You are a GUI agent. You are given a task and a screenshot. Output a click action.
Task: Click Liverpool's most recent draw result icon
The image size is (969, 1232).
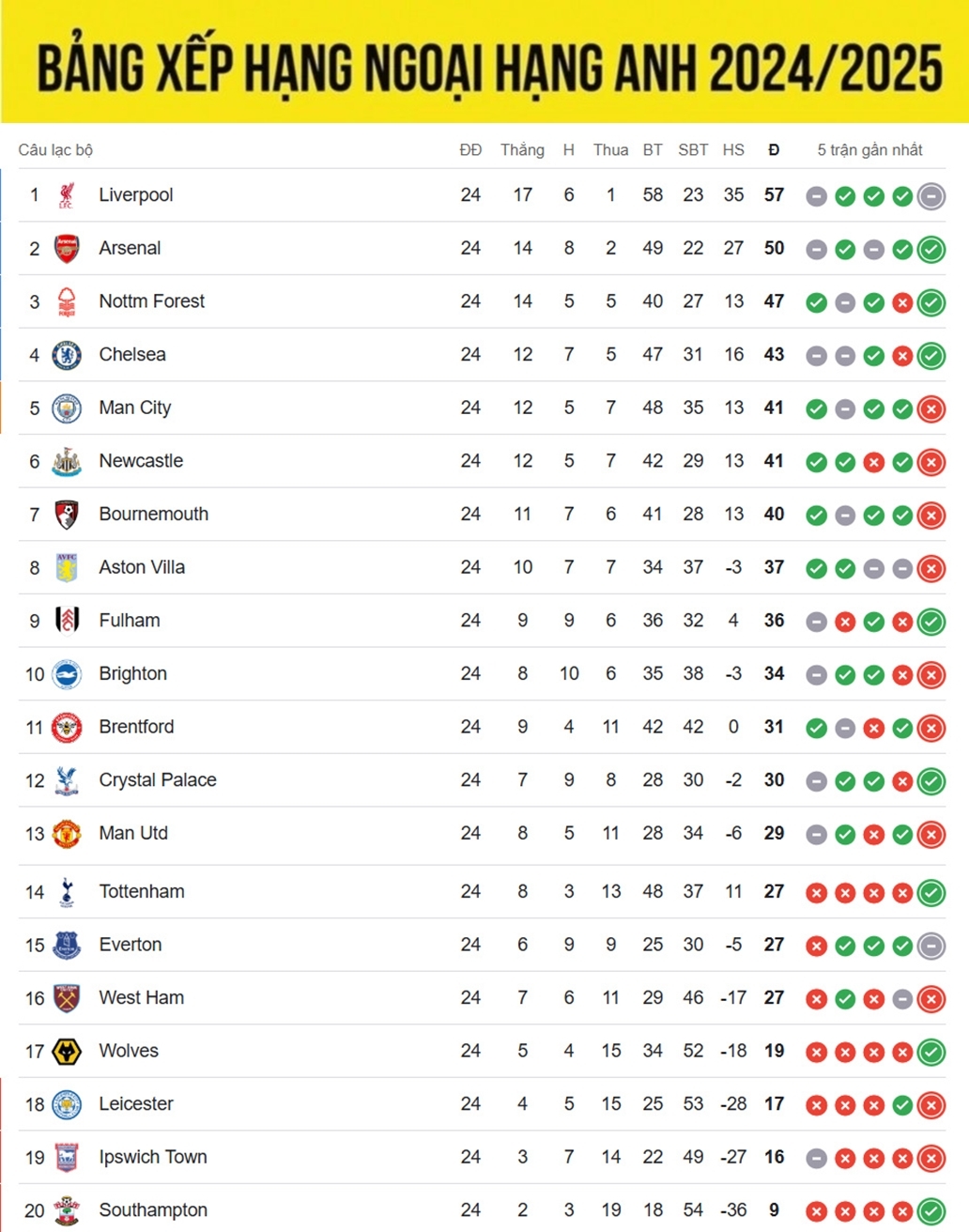[x=931, y=196]
